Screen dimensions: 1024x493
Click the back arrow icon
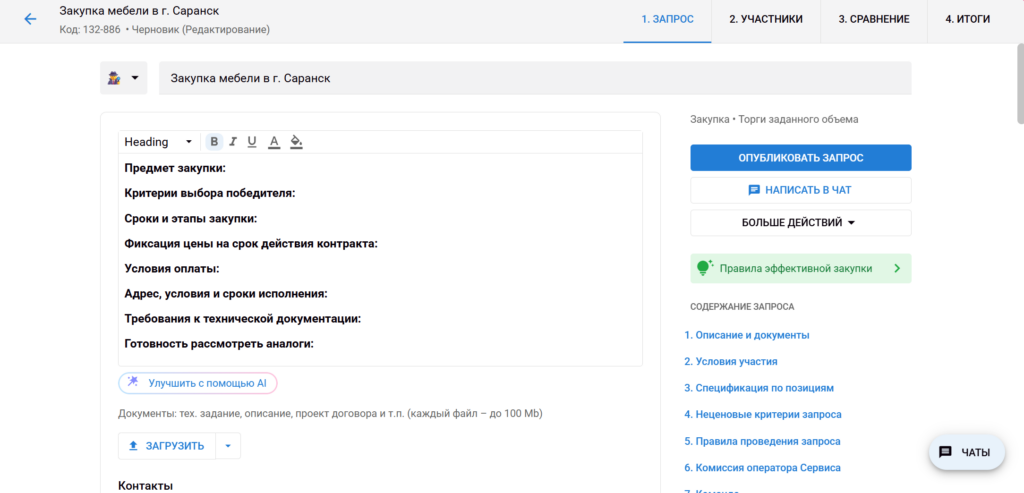[30, 19]
